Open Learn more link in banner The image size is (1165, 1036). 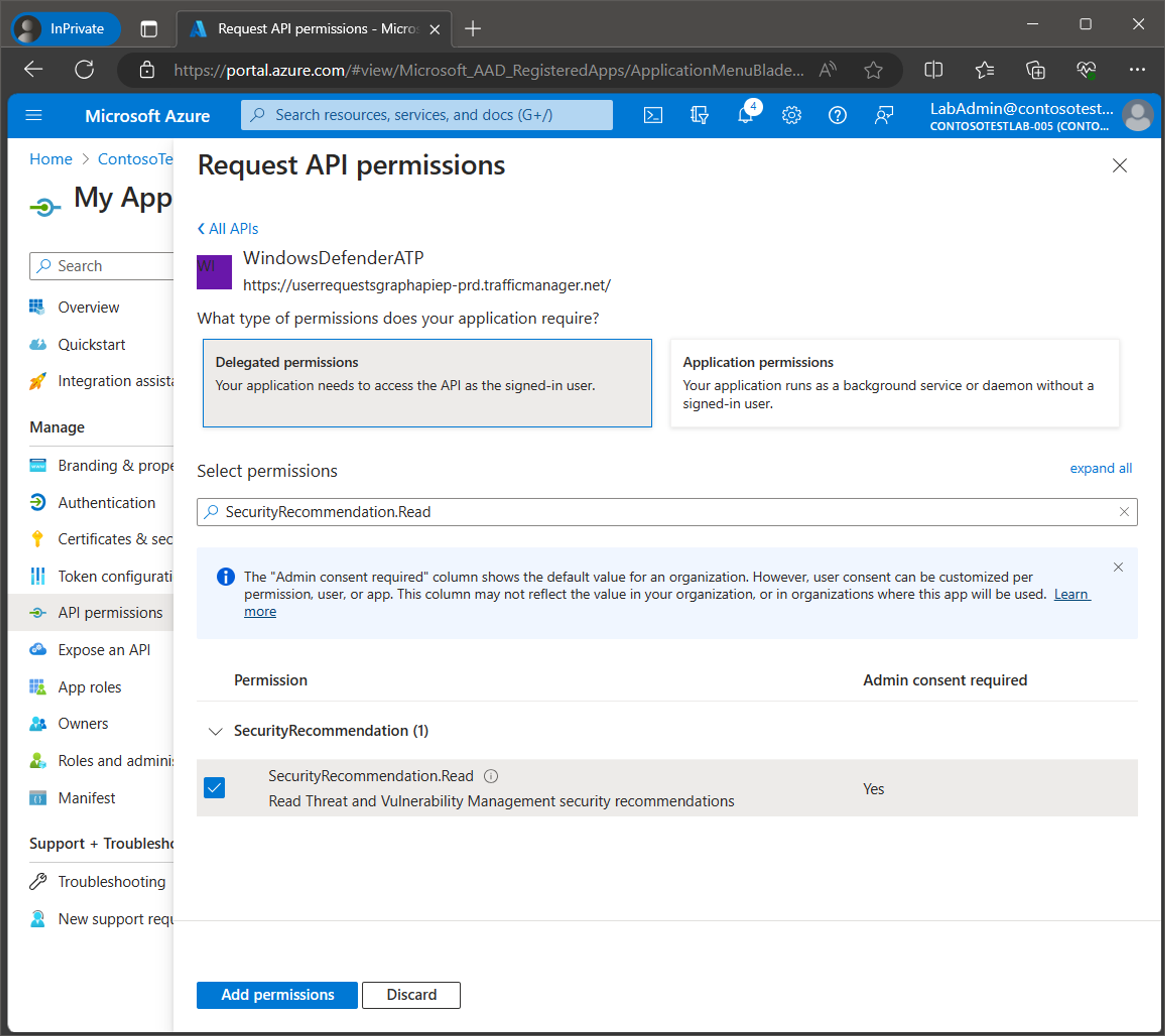(1072, 594)
